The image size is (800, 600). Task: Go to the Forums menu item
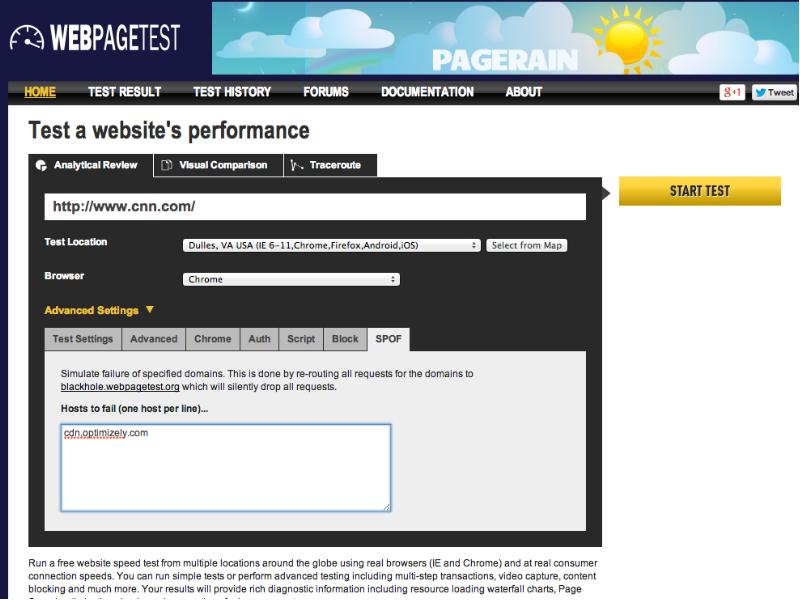326,92
